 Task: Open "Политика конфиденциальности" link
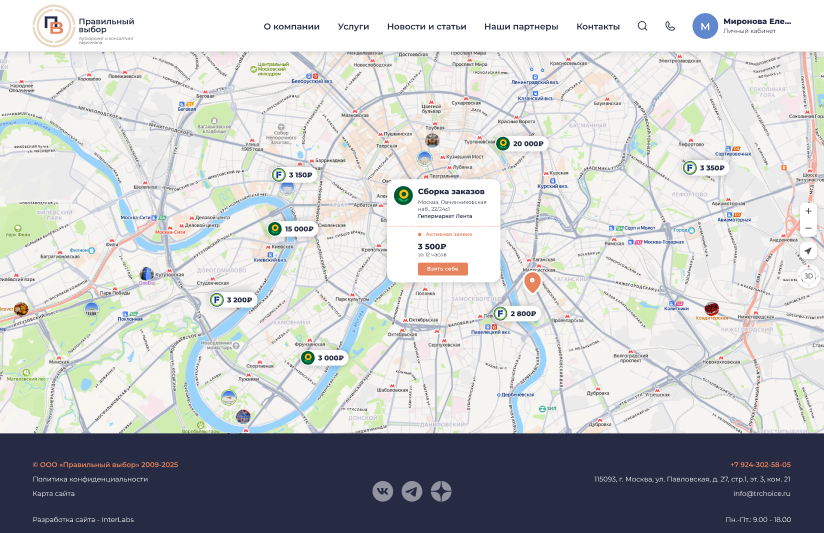click(x=90, y=479)
